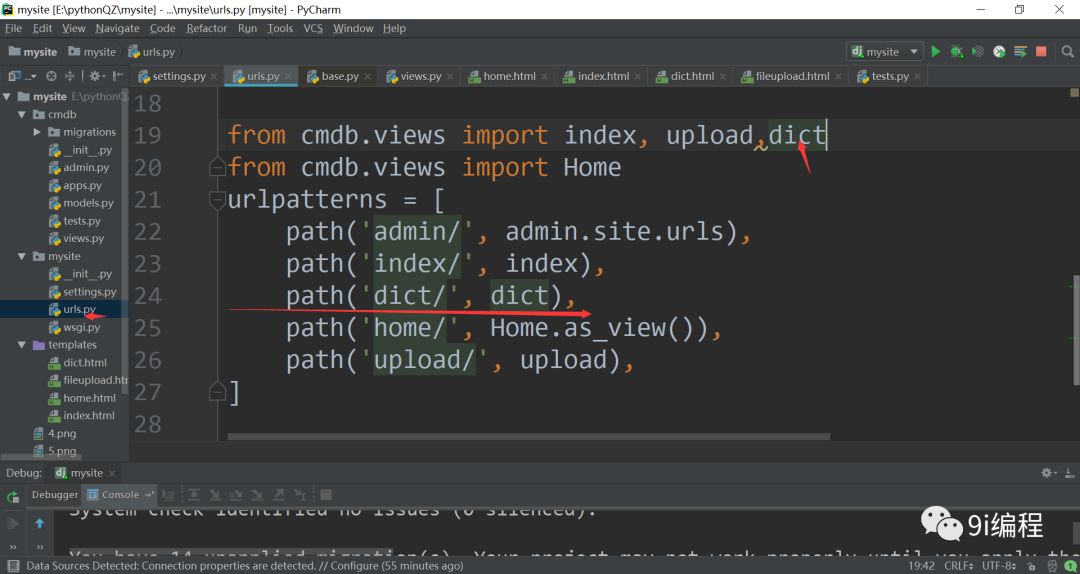Open the File menu
The height and width of the screenshot is (574, 1080).
point(13,28)
